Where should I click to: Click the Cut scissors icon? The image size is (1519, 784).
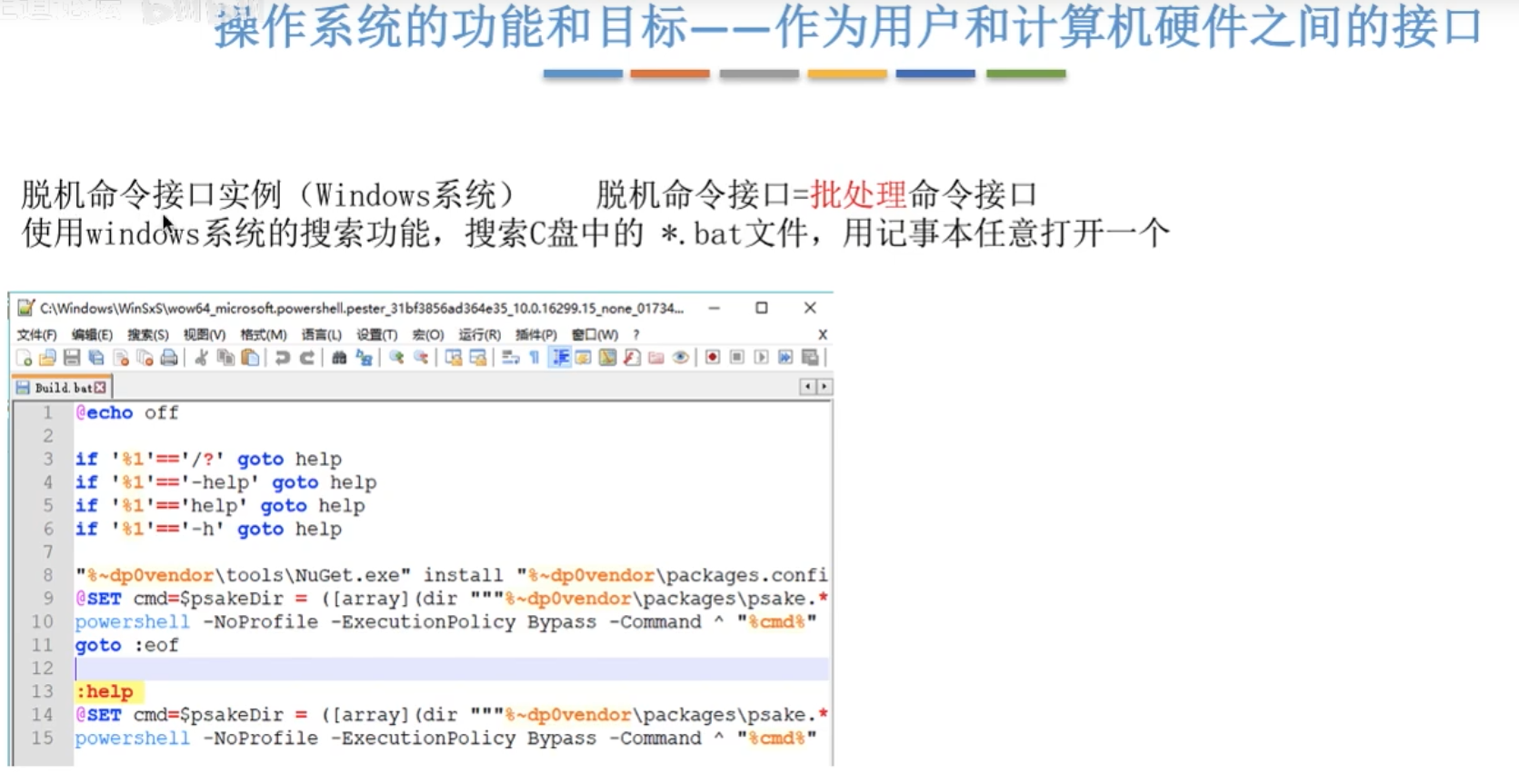click(x=201, y=358)
